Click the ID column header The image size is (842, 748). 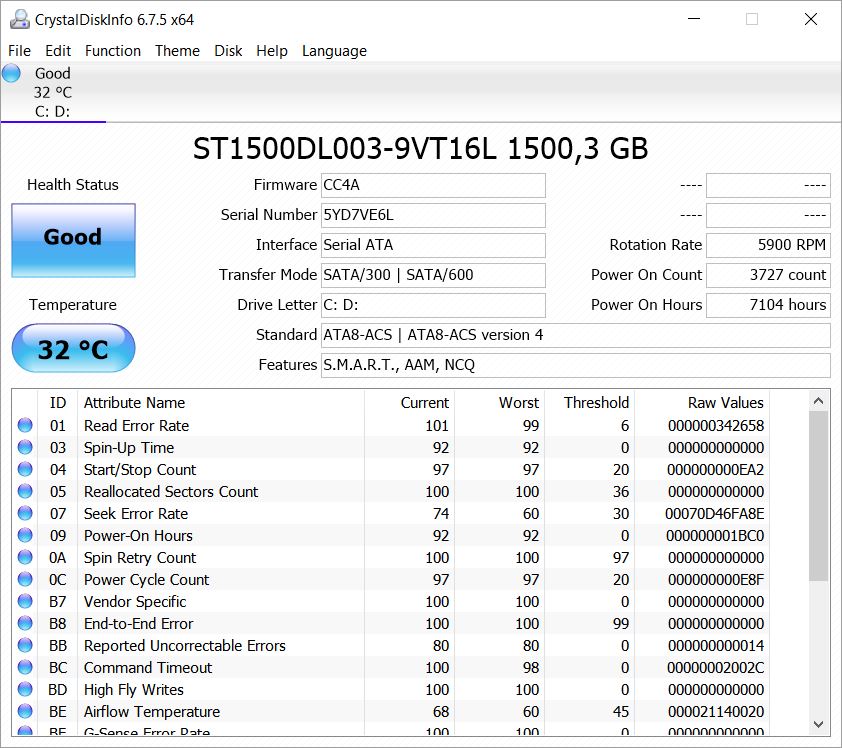coord(58,403)
